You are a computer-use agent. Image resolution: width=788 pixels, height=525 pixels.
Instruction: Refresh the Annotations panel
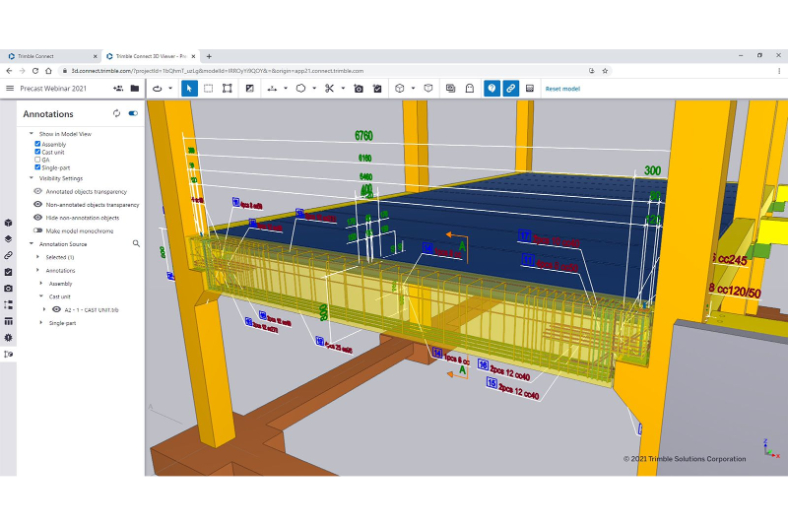point(117,114)
